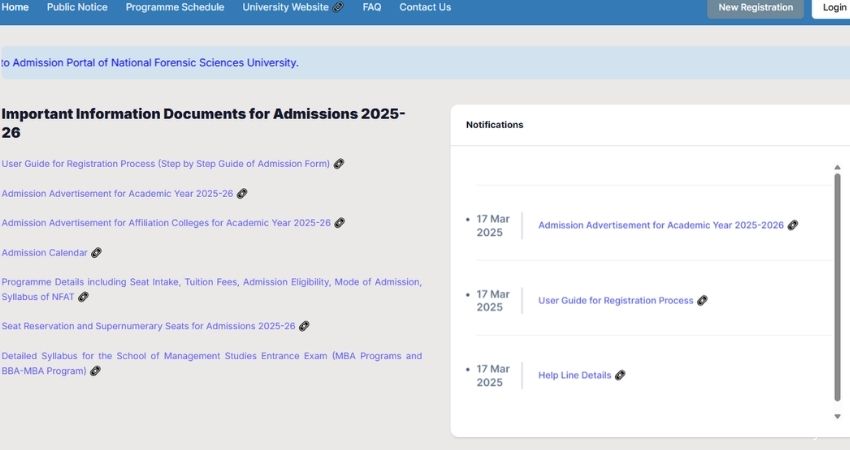Open the Home nav item
Screen dimensions: 850x450
(x=15, y=7)
